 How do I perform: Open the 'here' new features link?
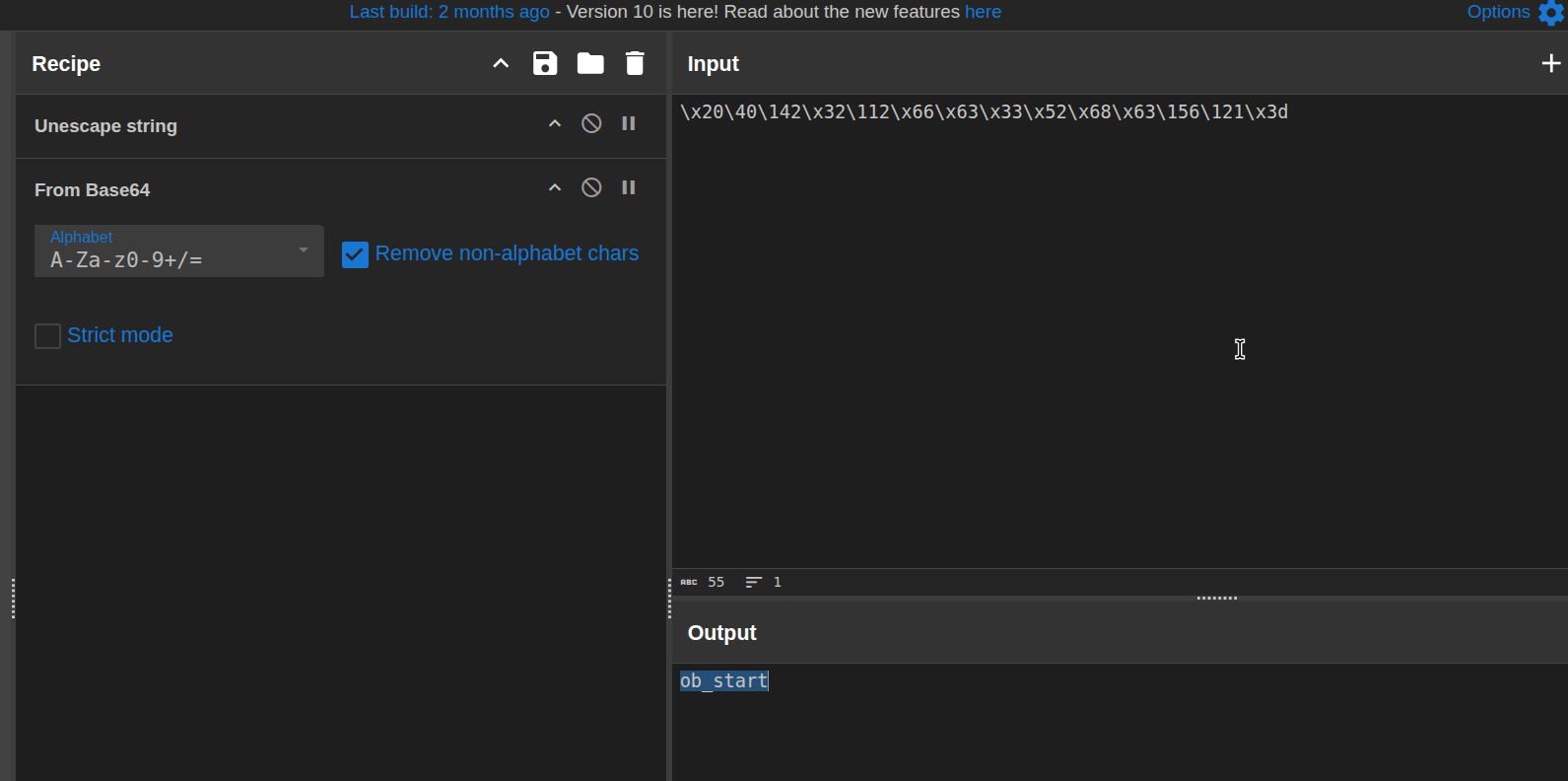click(x=983, y=12)
